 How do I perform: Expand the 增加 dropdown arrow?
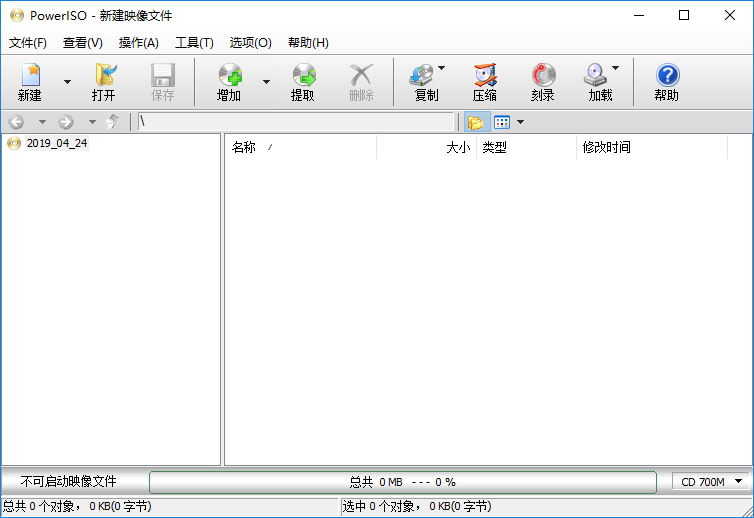[266, 82]
